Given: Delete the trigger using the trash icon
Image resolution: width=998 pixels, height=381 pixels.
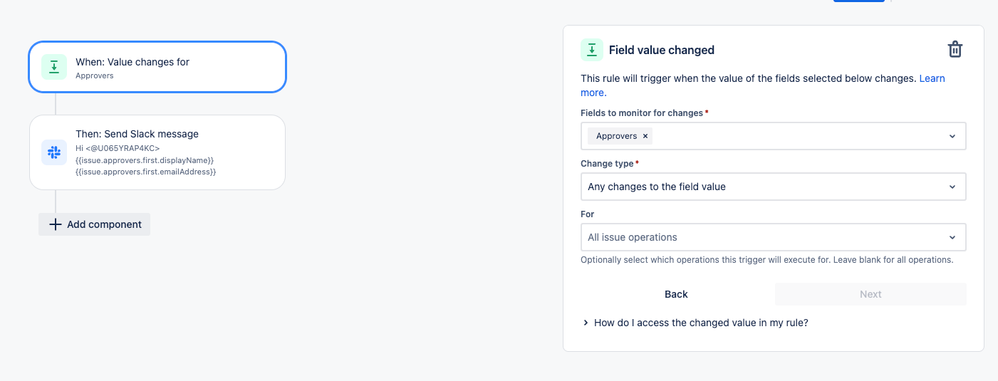Looking at the screenshot, I should click(x=955, y=50).
